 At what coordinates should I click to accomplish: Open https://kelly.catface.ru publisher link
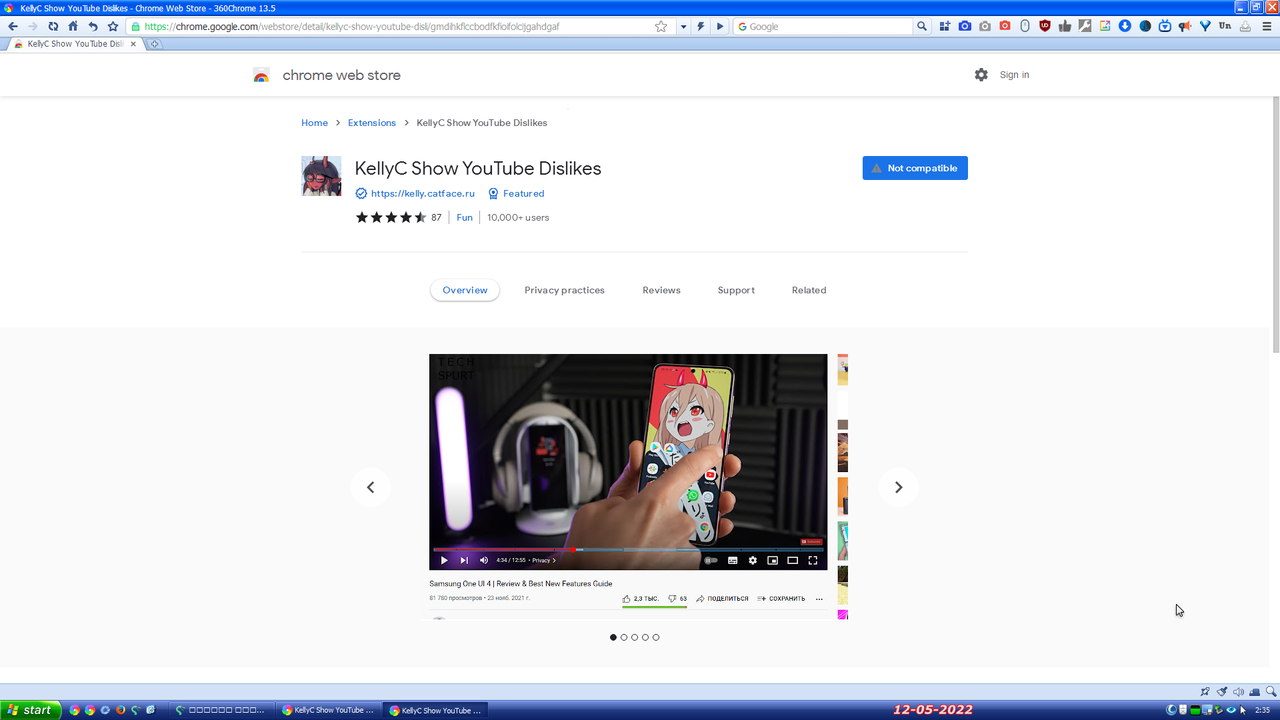click(x=423, y=193)
